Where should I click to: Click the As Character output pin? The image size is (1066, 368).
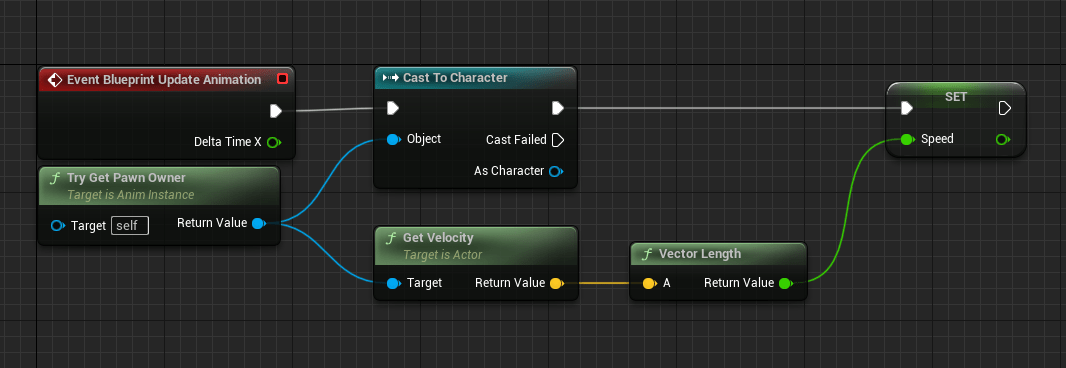(556, 171)
